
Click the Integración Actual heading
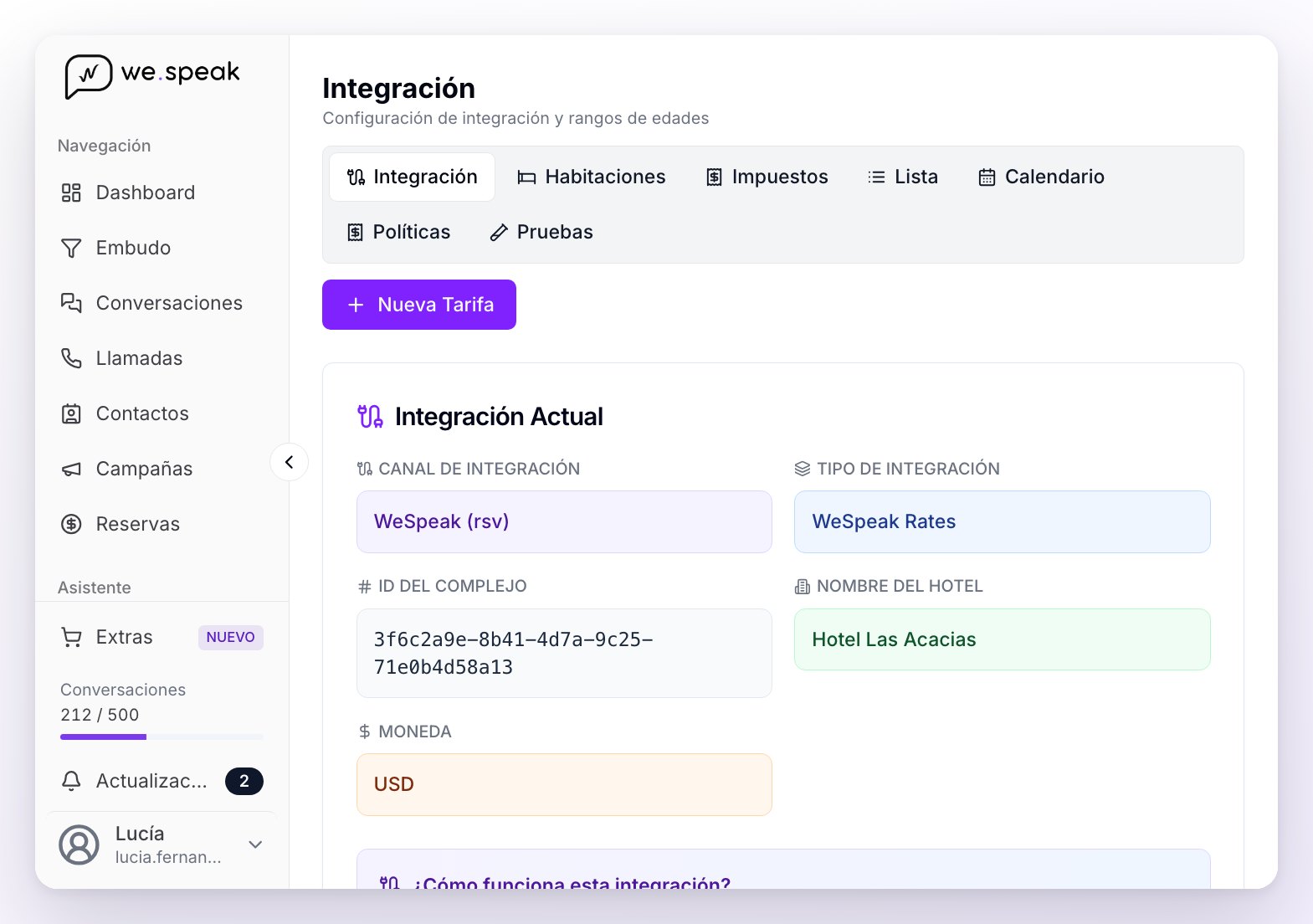(x=499, y=417)
